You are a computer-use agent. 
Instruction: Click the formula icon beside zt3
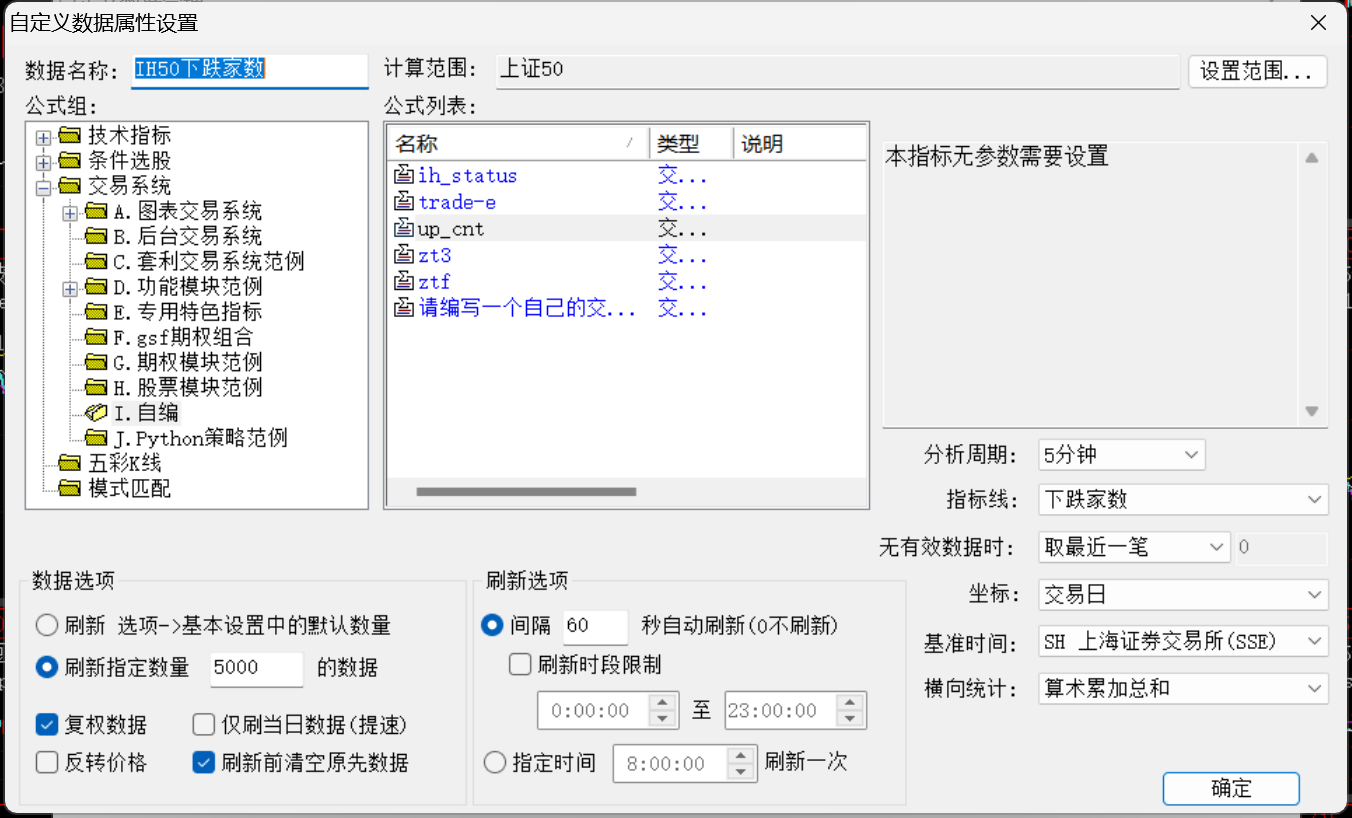coord(404,255)
